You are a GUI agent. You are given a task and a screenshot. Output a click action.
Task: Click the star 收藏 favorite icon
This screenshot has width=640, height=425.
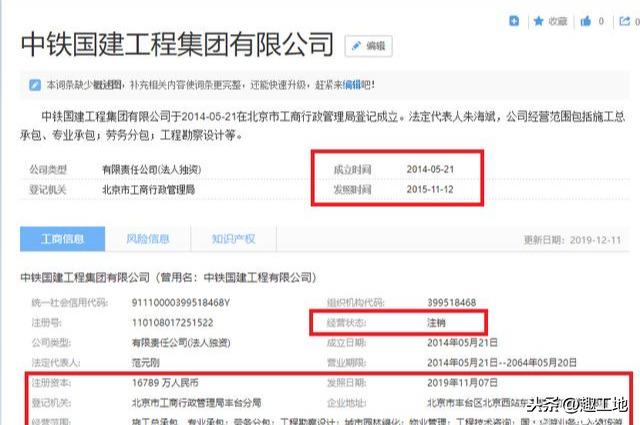click(538, 21)
